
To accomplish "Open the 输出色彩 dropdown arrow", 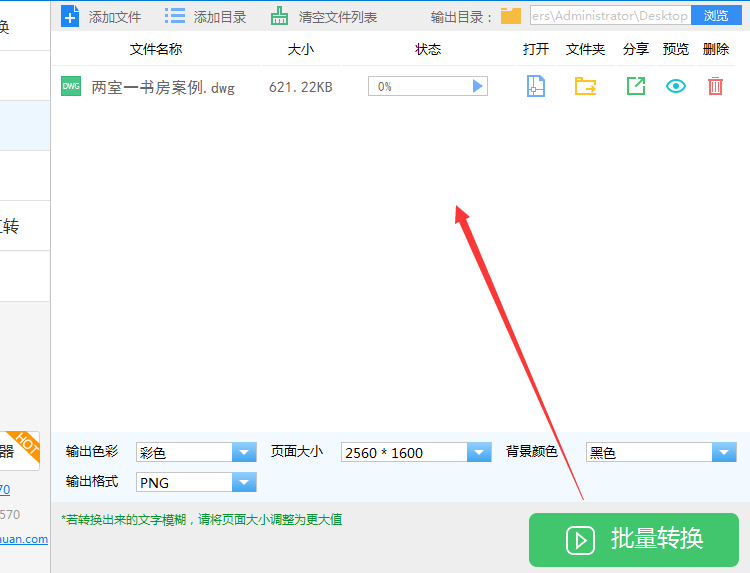I will [x=244, y=452].
